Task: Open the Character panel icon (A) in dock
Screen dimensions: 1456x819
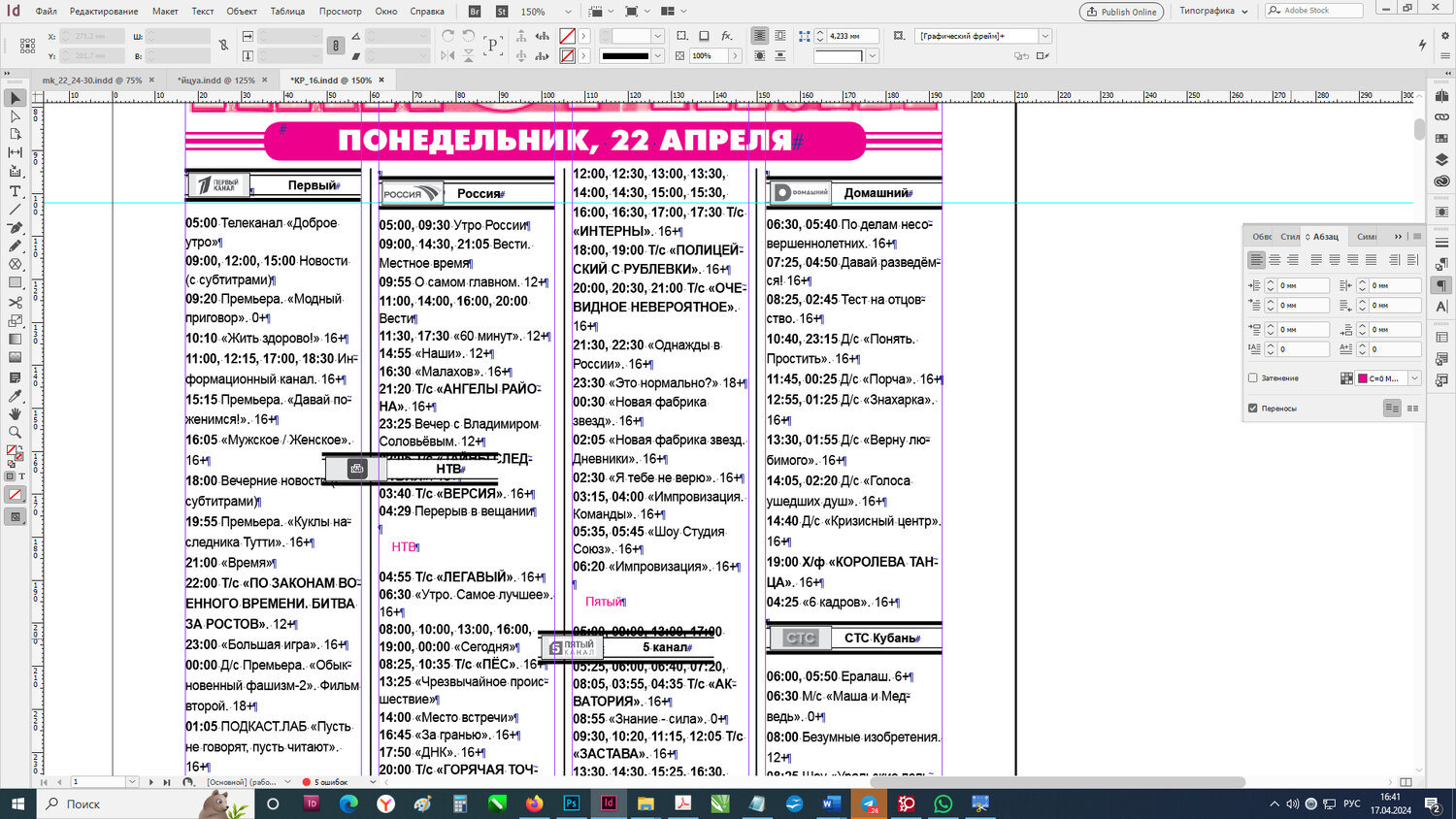Action: (x=1441, y=307)
